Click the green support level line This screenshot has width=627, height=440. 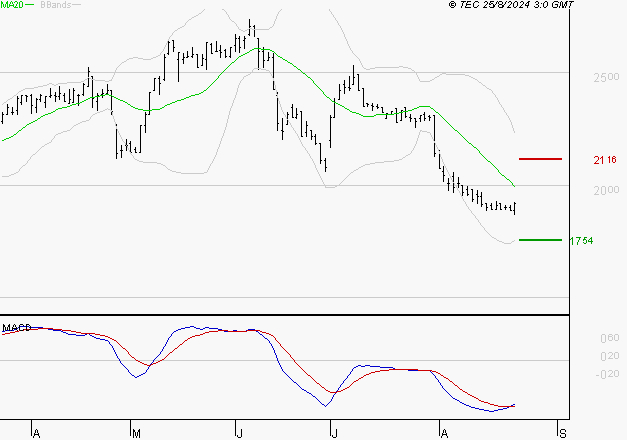click(540, 240)
